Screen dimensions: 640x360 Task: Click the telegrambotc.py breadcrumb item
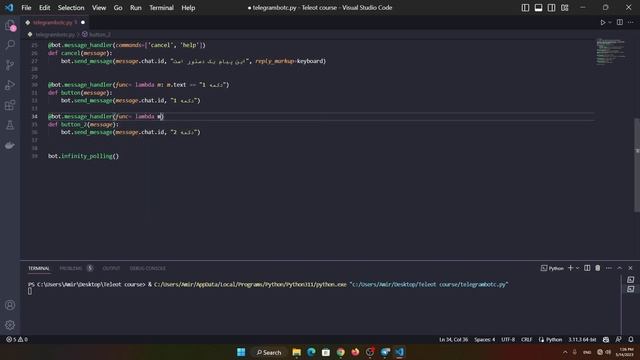pos(51,35)
